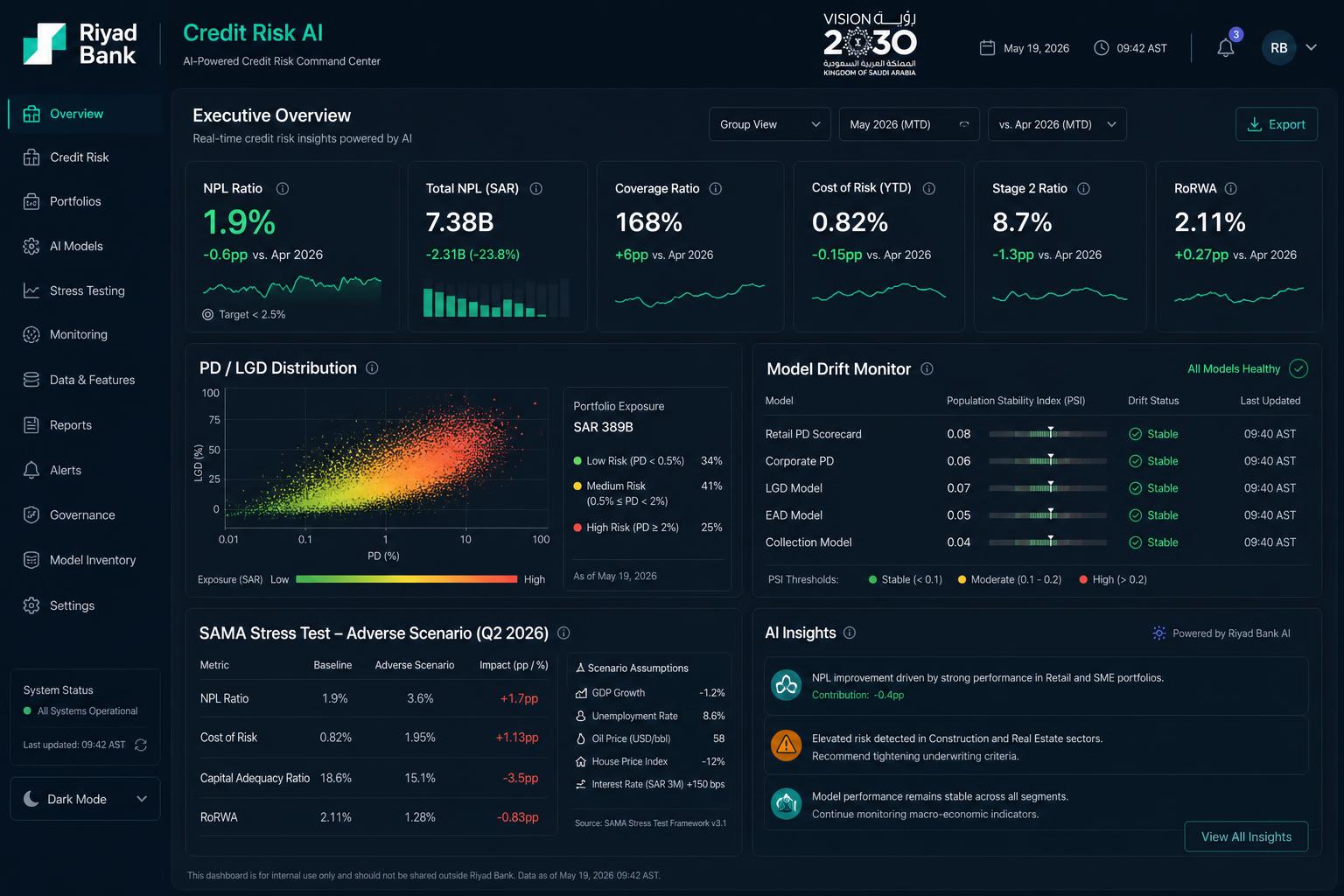Click the LGD Model row name

pyautogui.click(x=794, y=488)
